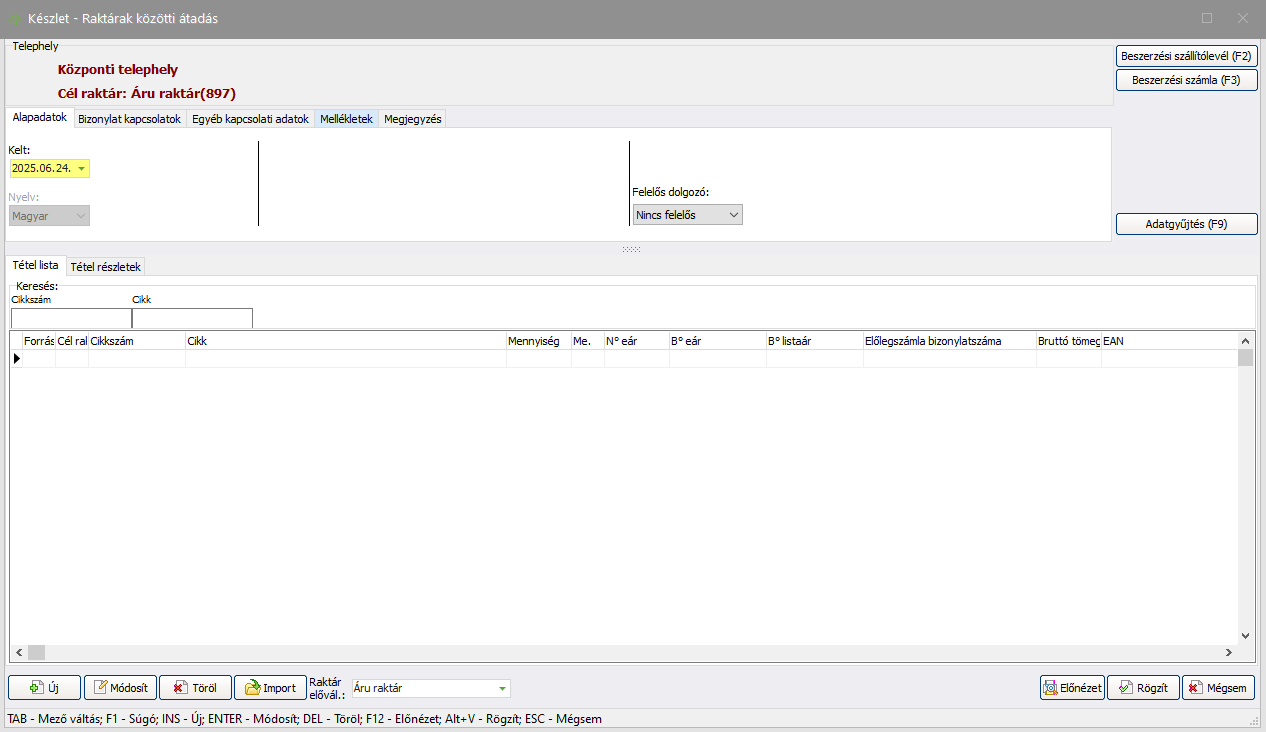Click the horizontal scrollbar right arrow
This screenshot has height=732, width=1266.
(x=1228, y=652)
